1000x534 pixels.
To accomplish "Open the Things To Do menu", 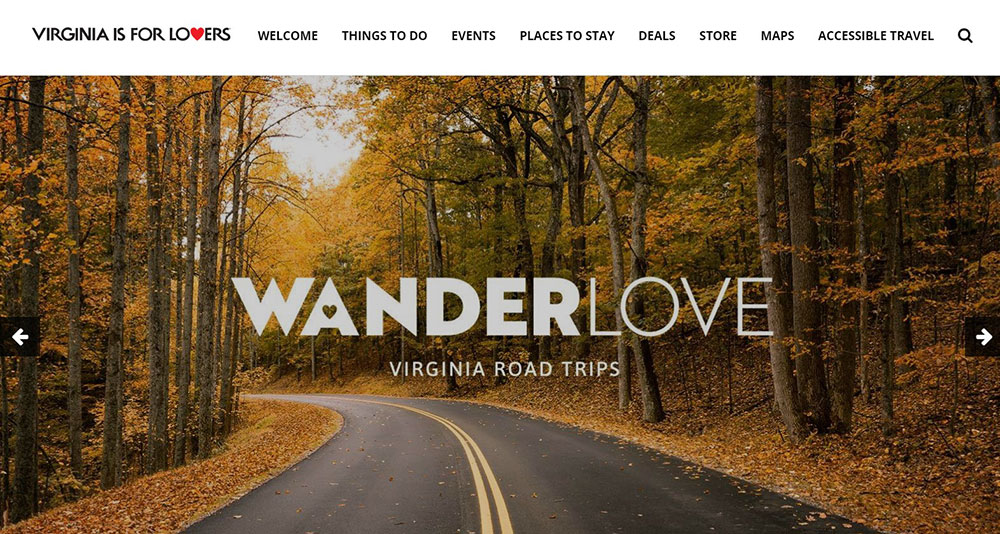I will coord(385,36).
